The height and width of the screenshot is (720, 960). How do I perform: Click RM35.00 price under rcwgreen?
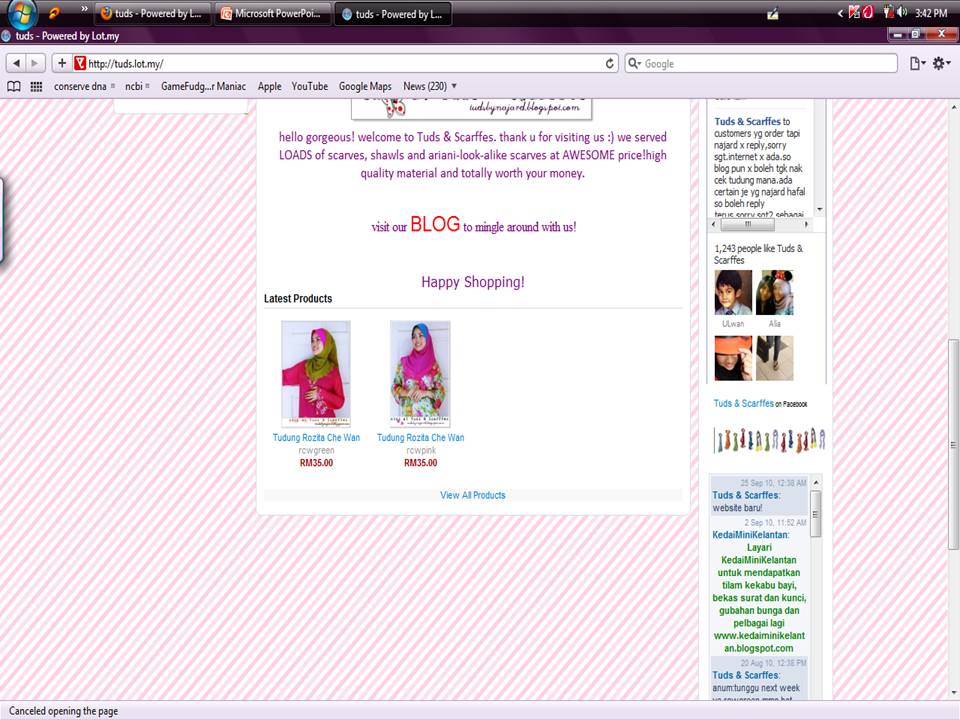click(x=316, y=463)
